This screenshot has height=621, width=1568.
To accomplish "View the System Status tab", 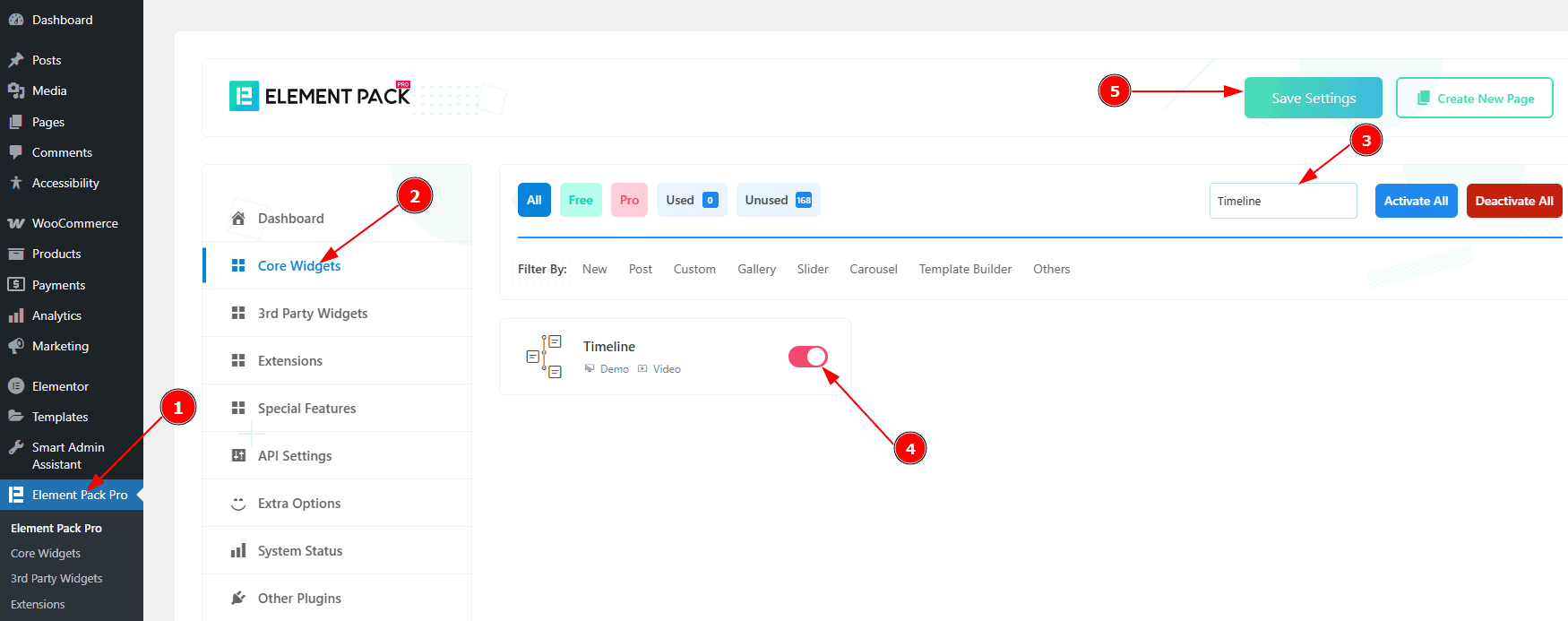I will 337,550.
